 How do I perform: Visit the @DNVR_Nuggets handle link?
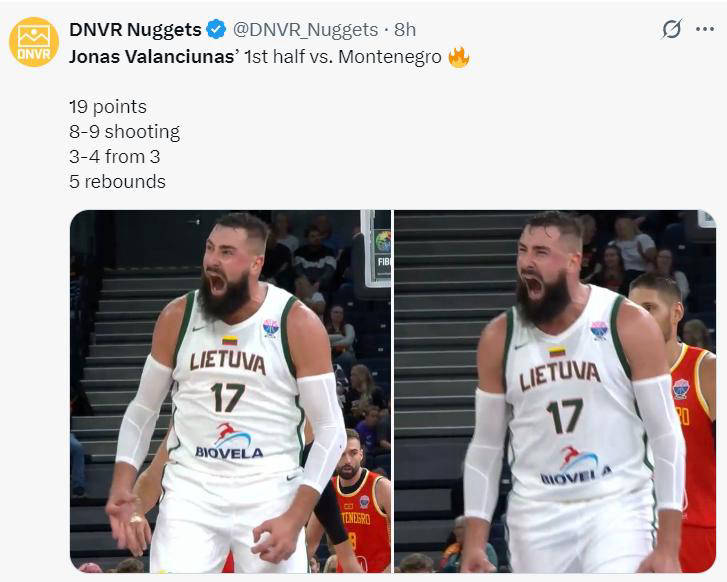pos(306,30)
